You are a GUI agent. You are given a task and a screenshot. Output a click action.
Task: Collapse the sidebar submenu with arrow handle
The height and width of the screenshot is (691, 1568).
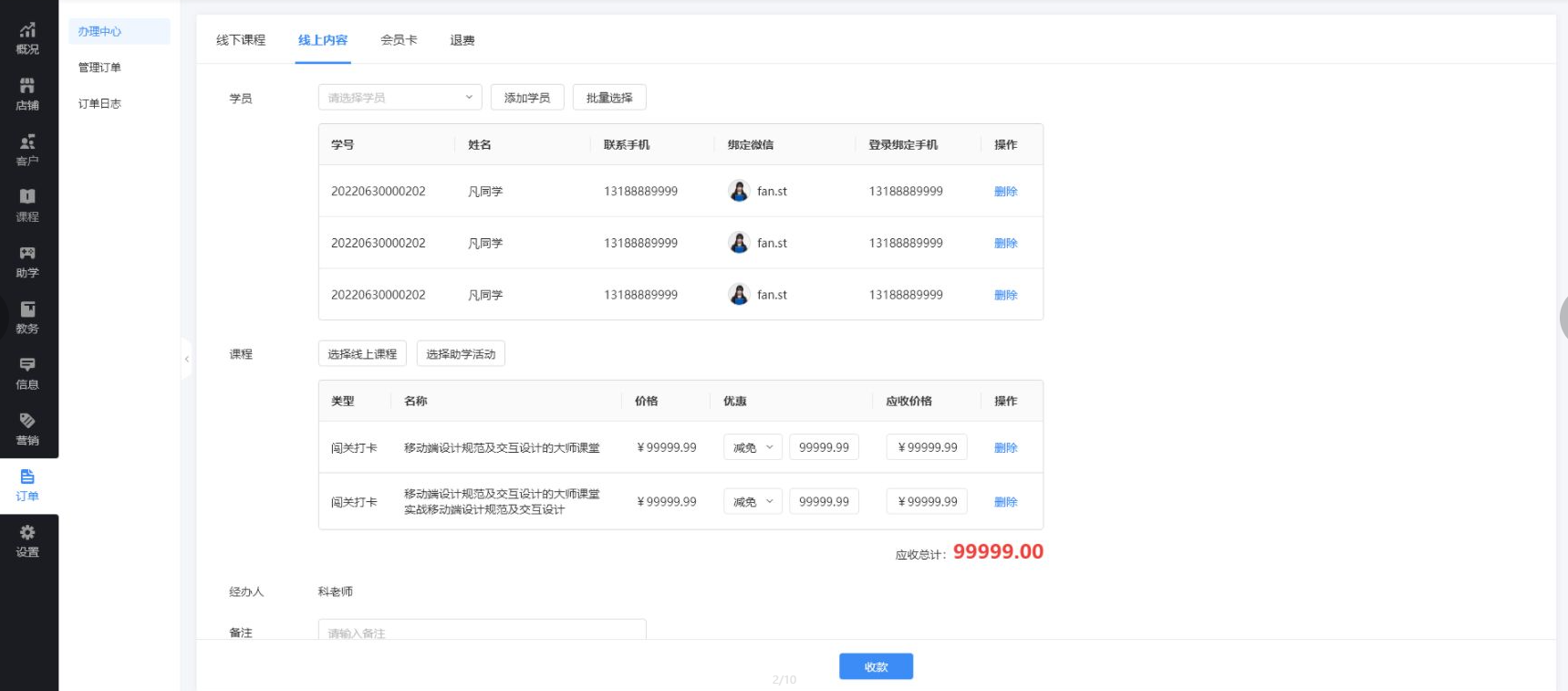coord(187,359)
